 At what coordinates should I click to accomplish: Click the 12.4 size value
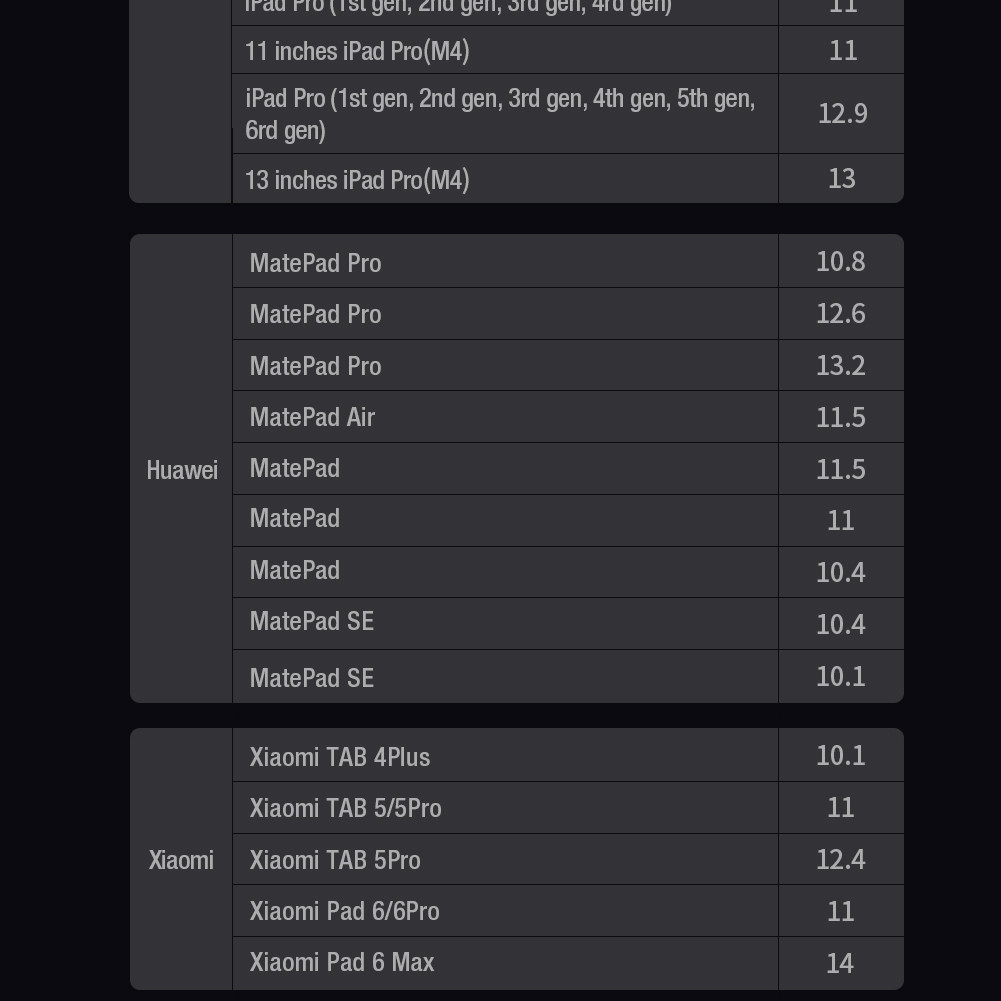pyautogui.click(x=840, y=860)
